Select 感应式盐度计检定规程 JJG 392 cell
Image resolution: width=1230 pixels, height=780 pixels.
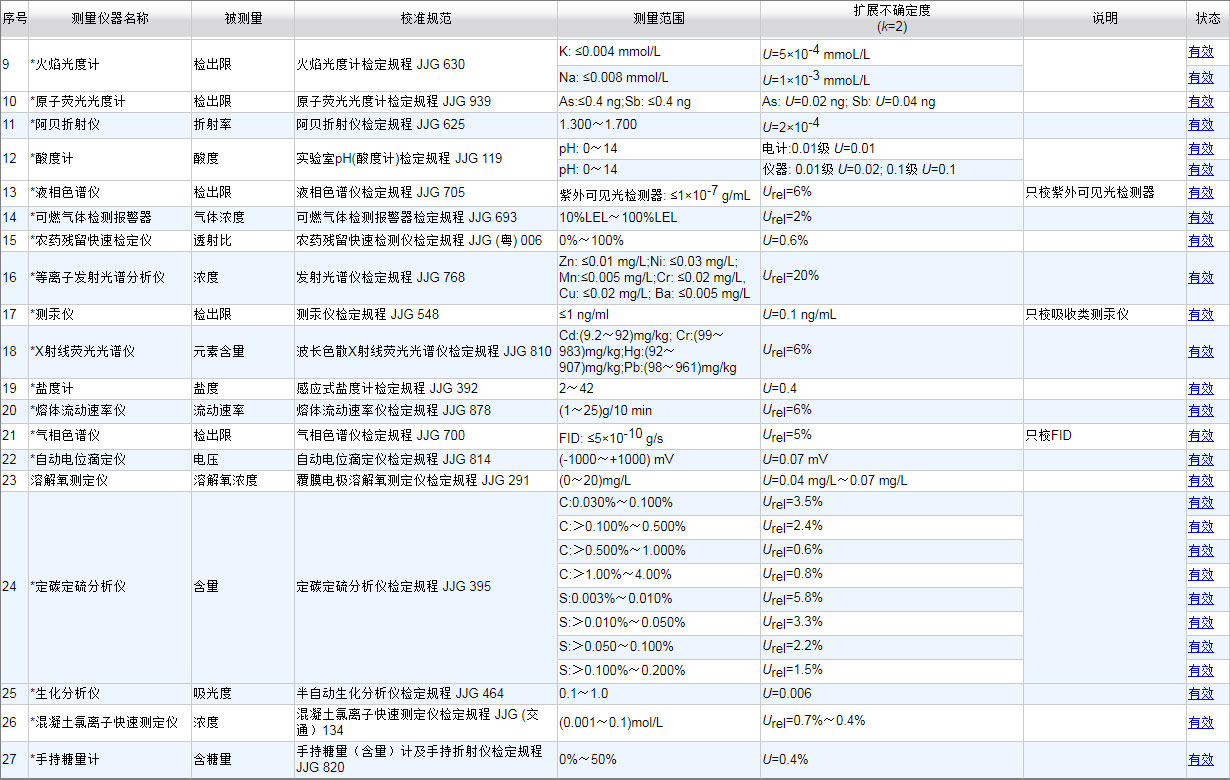click(425, 388)
